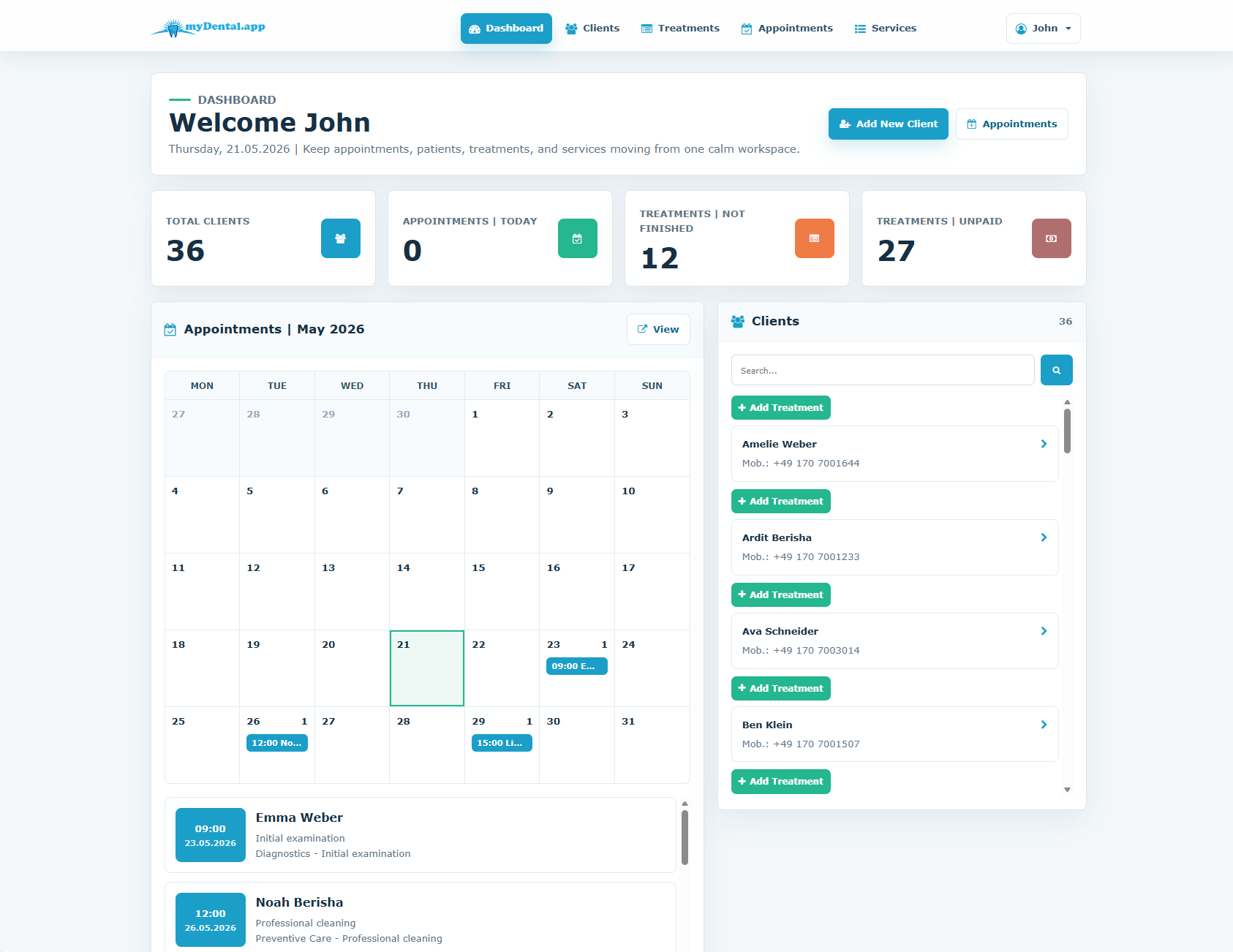Click Ardit Berisha client name
The height and width of the screenshot is (952, 1233).
pyautogui.click(x=777, y=537)
